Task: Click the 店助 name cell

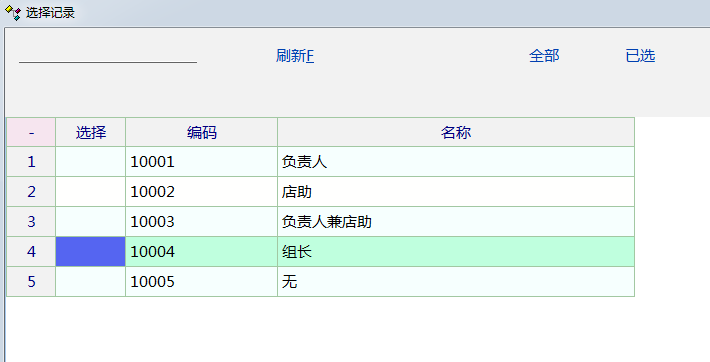Action: 456,192
